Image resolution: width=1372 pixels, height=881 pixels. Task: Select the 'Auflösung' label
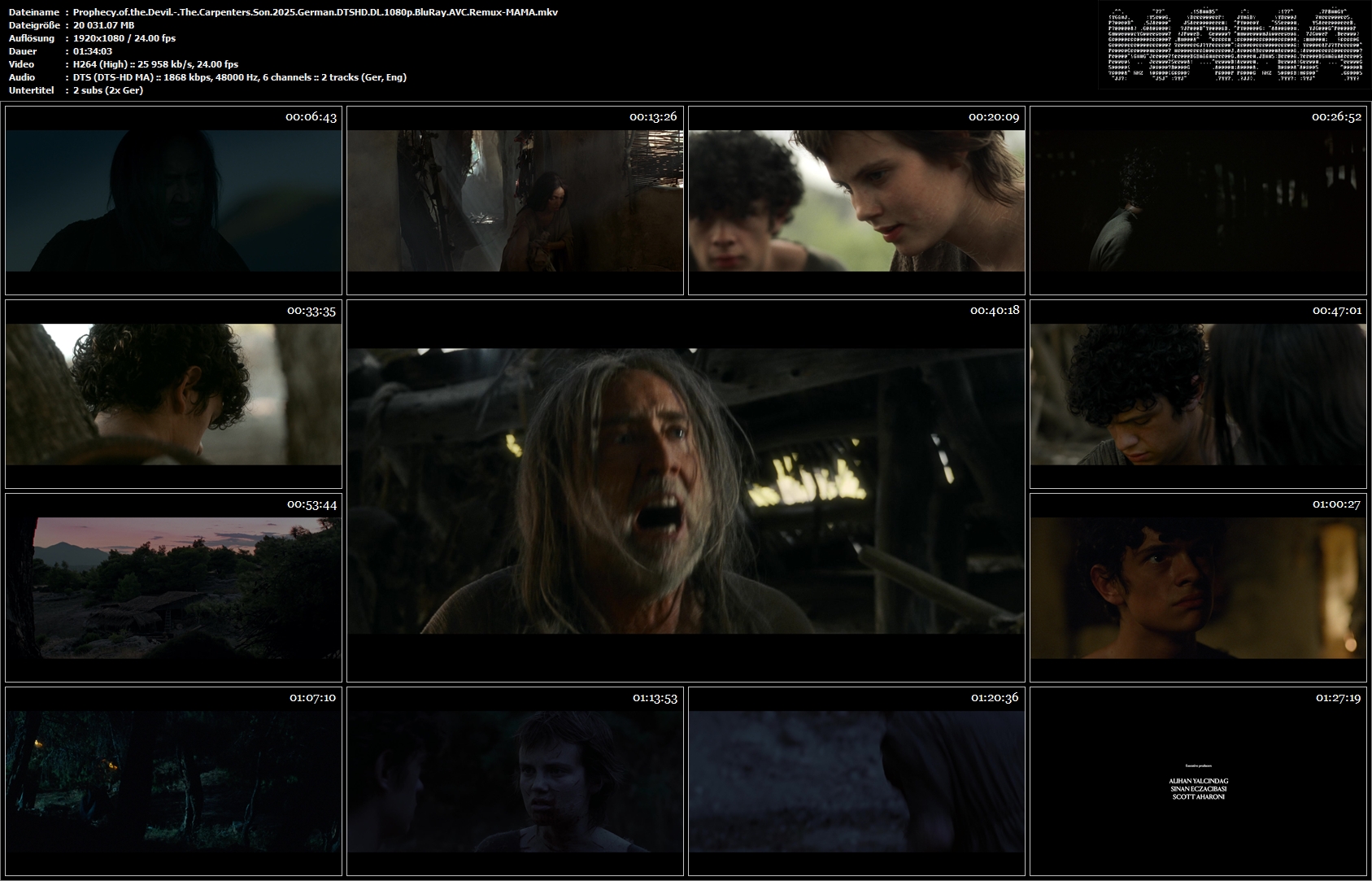coord(32,38)
